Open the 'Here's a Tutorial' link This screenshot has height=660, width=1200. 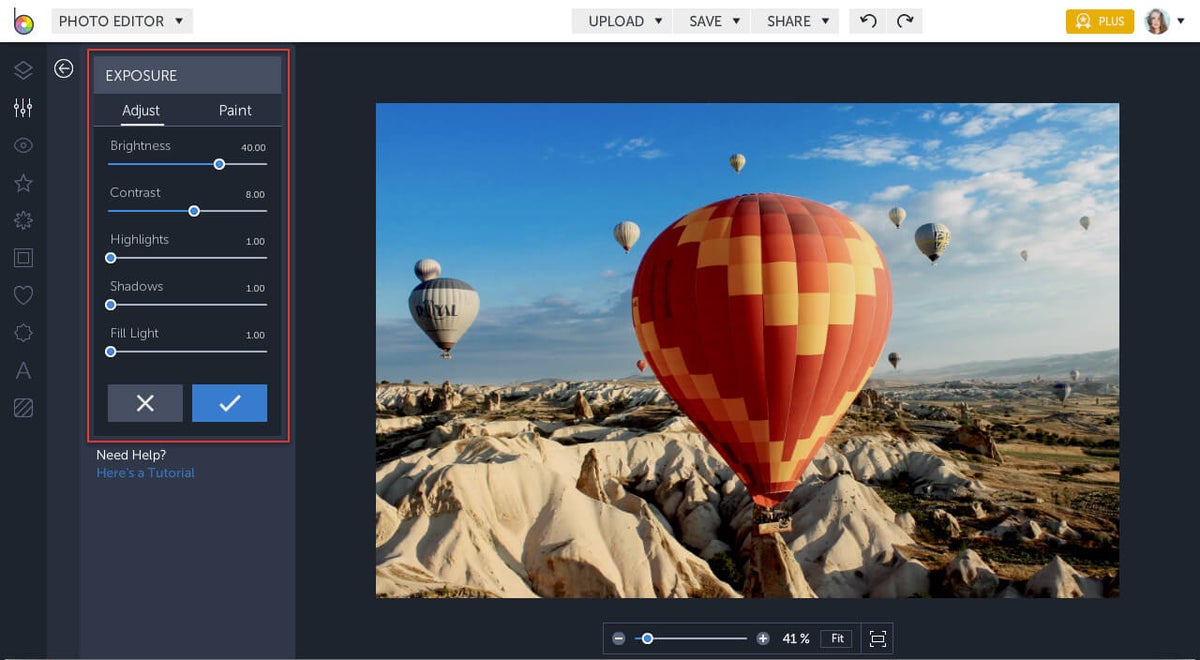(145, 473)
